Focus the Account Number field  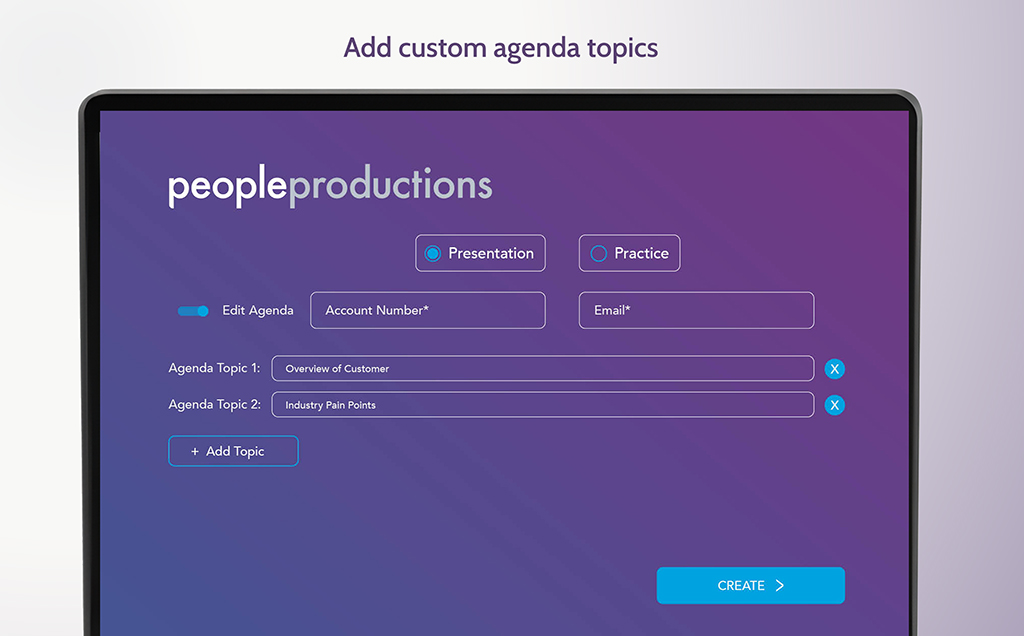point(428,311)
